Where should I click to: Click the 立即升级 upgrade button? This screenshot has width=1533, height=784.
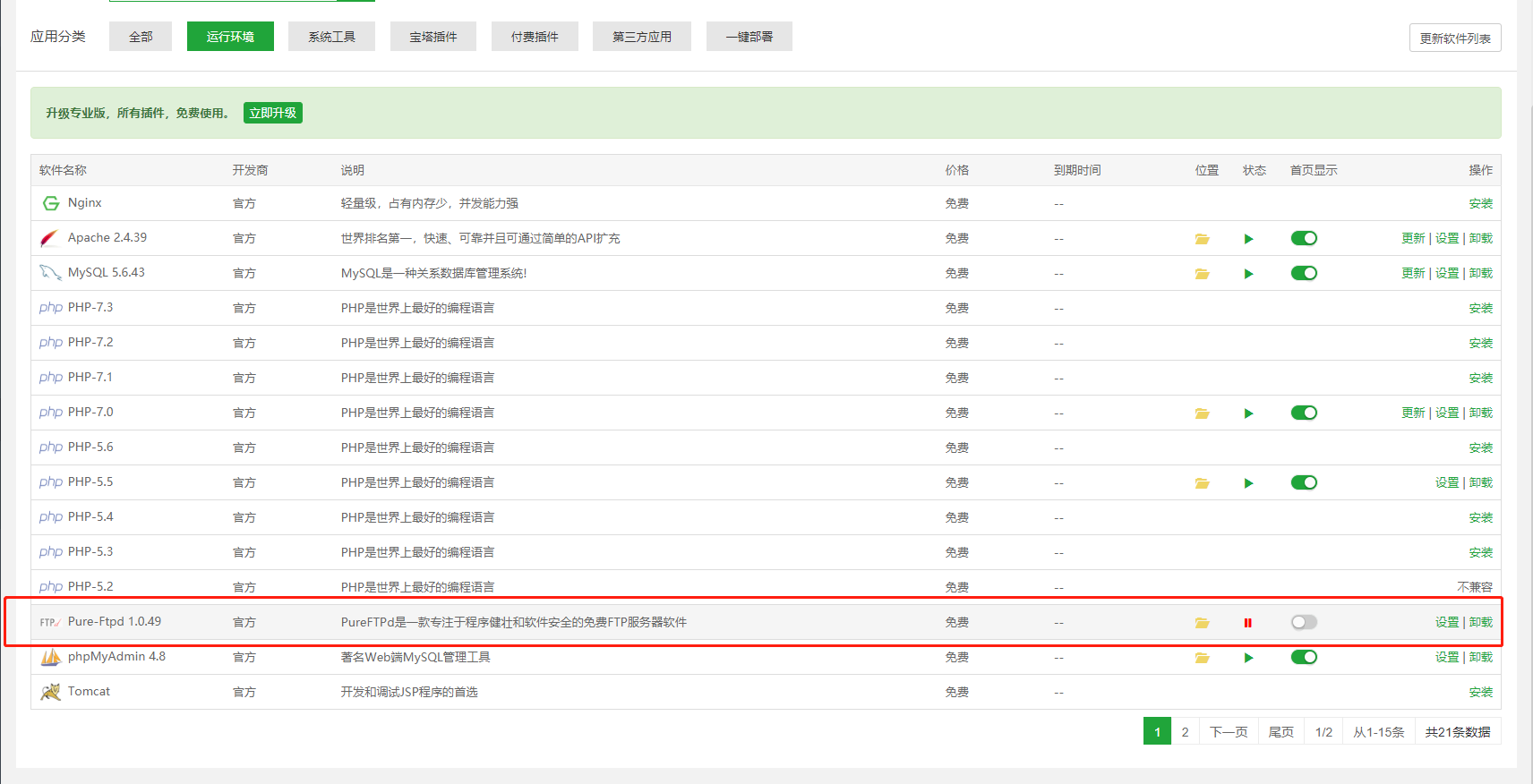[273, 113]
